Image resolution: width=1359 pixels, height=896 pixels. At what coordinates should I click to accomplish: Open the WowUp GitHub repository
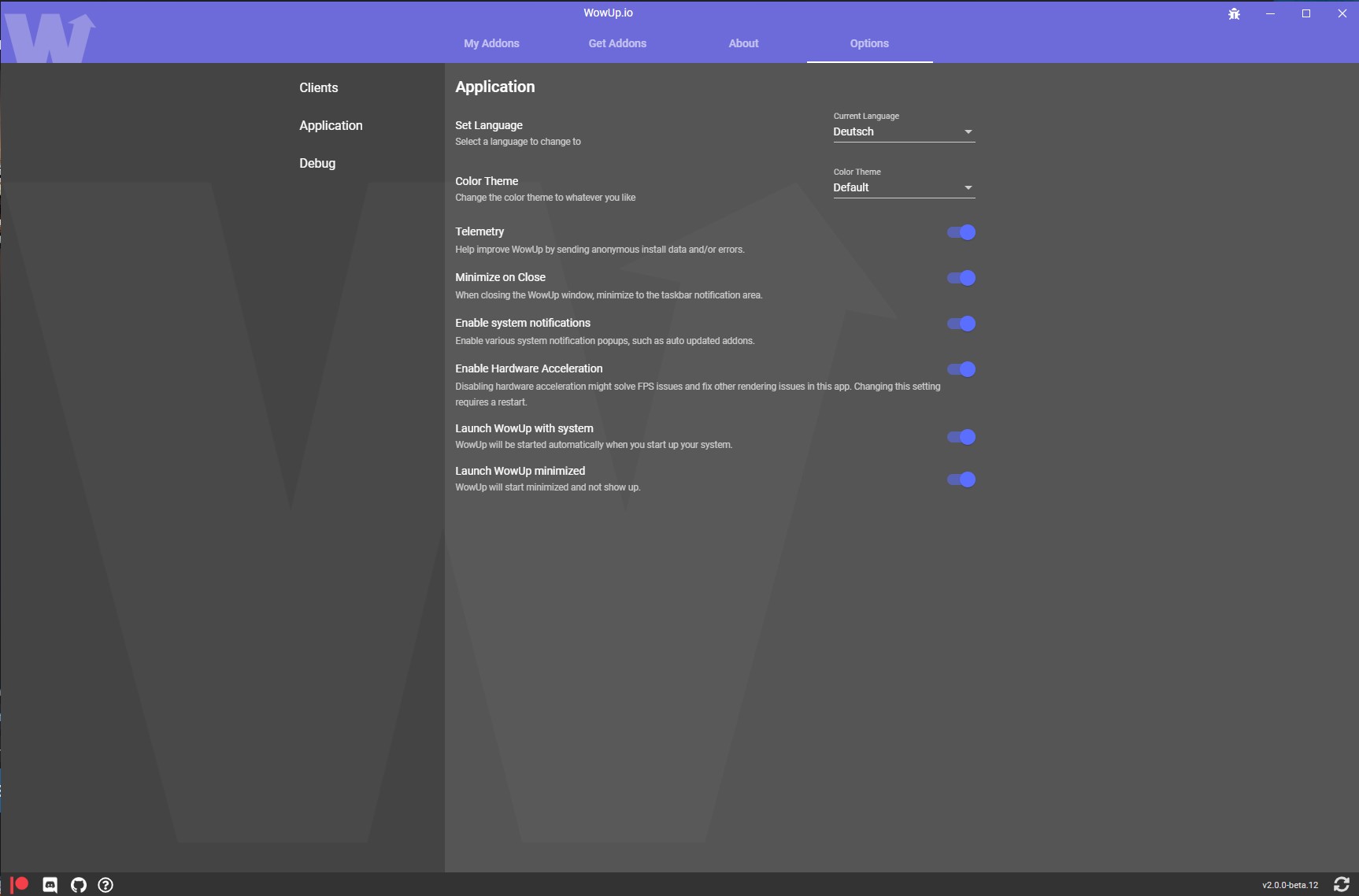(78, 884)
